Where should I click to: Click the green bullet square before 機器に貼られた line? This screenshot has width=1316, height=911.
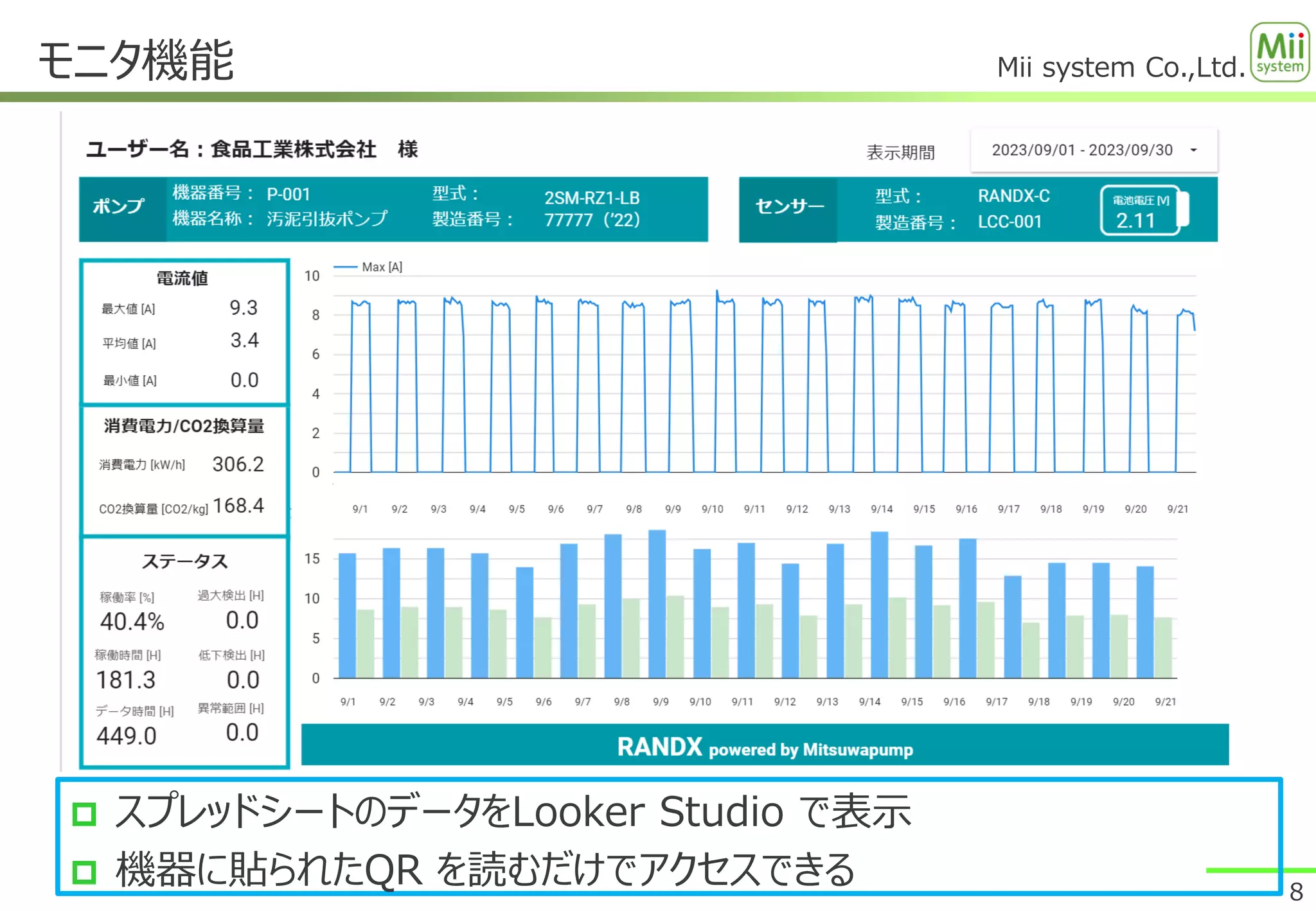click(84, 872)
